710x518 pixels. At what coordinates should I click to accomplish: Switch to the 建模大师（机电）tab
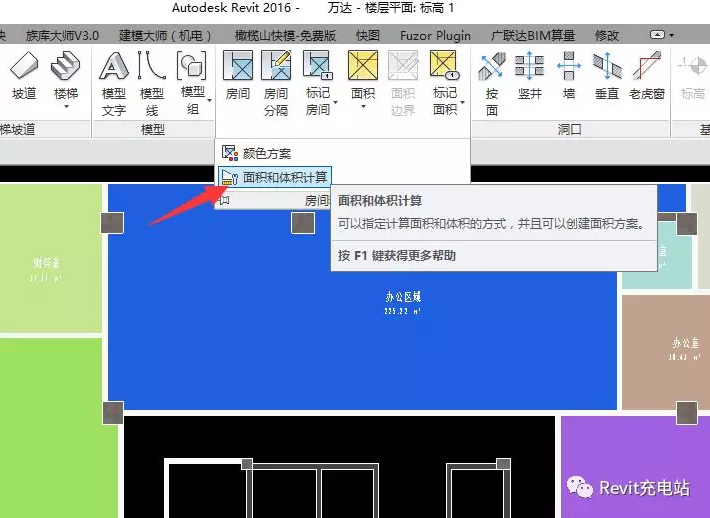pos(166,35)
